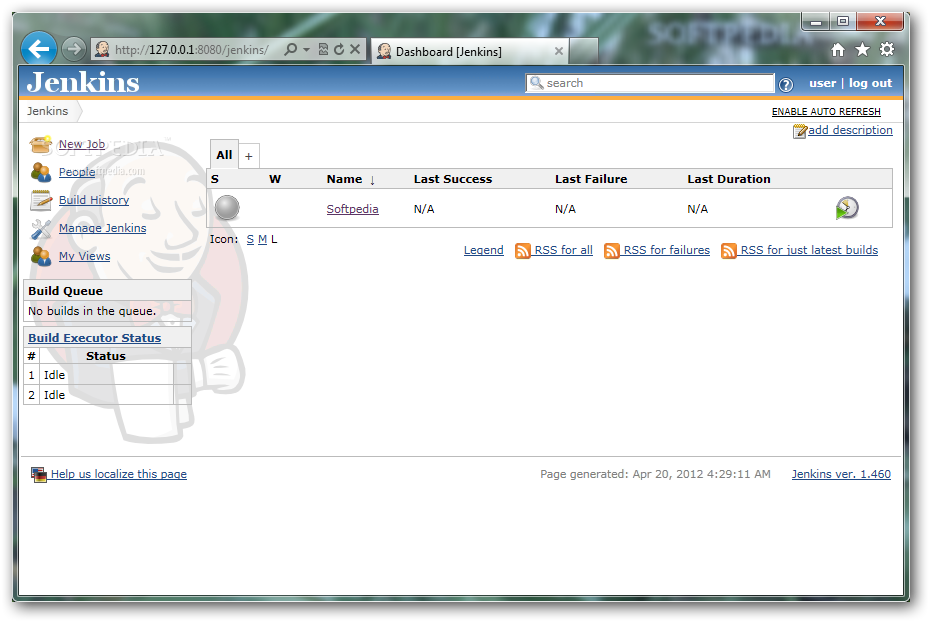The image size is (930, 622).
Task: Click ENABLE AUTO REFRESH link
Action: pyautogui.click(x=826, y=112)
